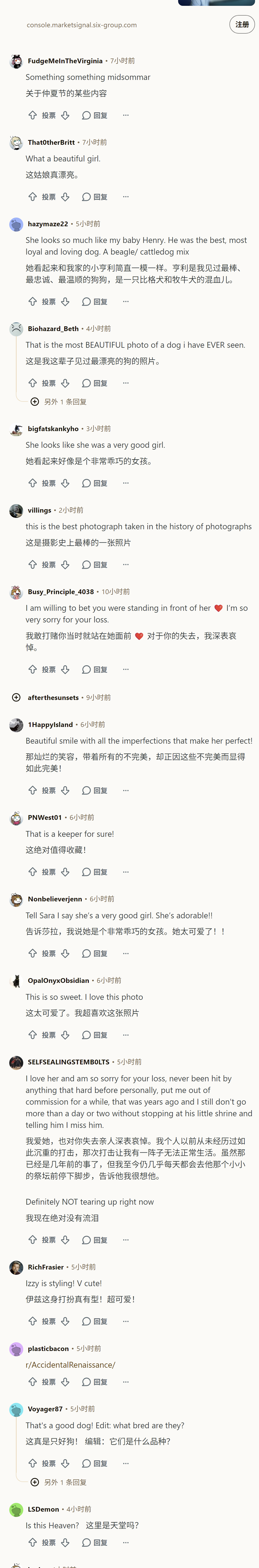The width and height of the screenshot is (259, 1568).
Task: Open r/AccidentalRenaissance/ link in plasticbacon's comment
Action: coord(71,1365)
